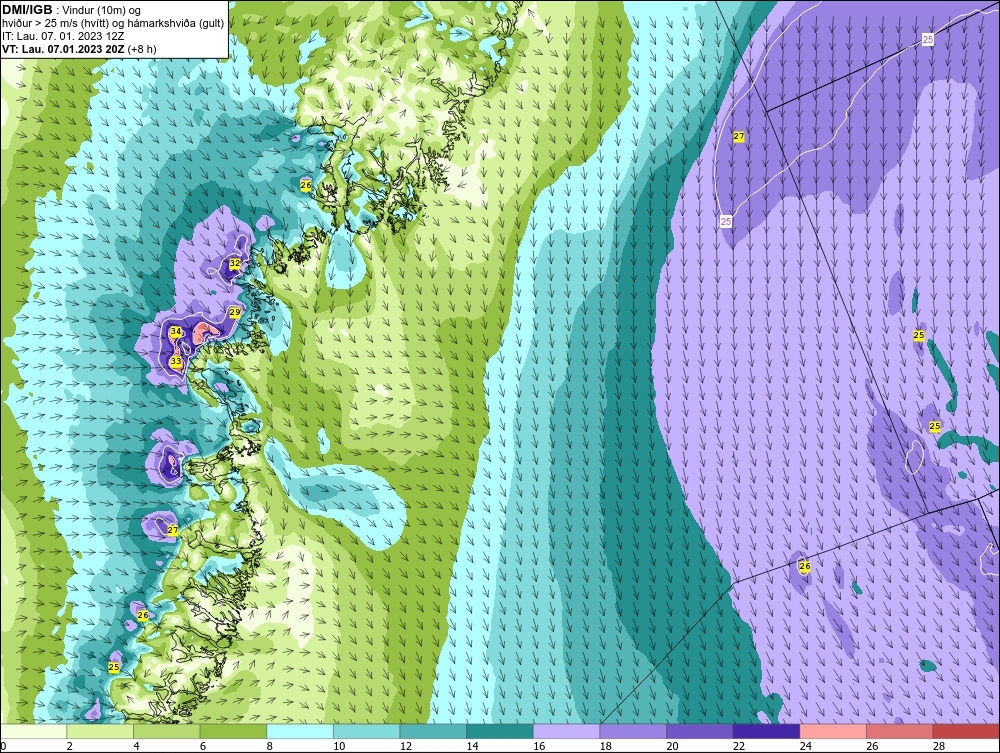Click the legend scale number 24
The height and width of the screenshot is (753, 1000).
(x=805, y=746)
